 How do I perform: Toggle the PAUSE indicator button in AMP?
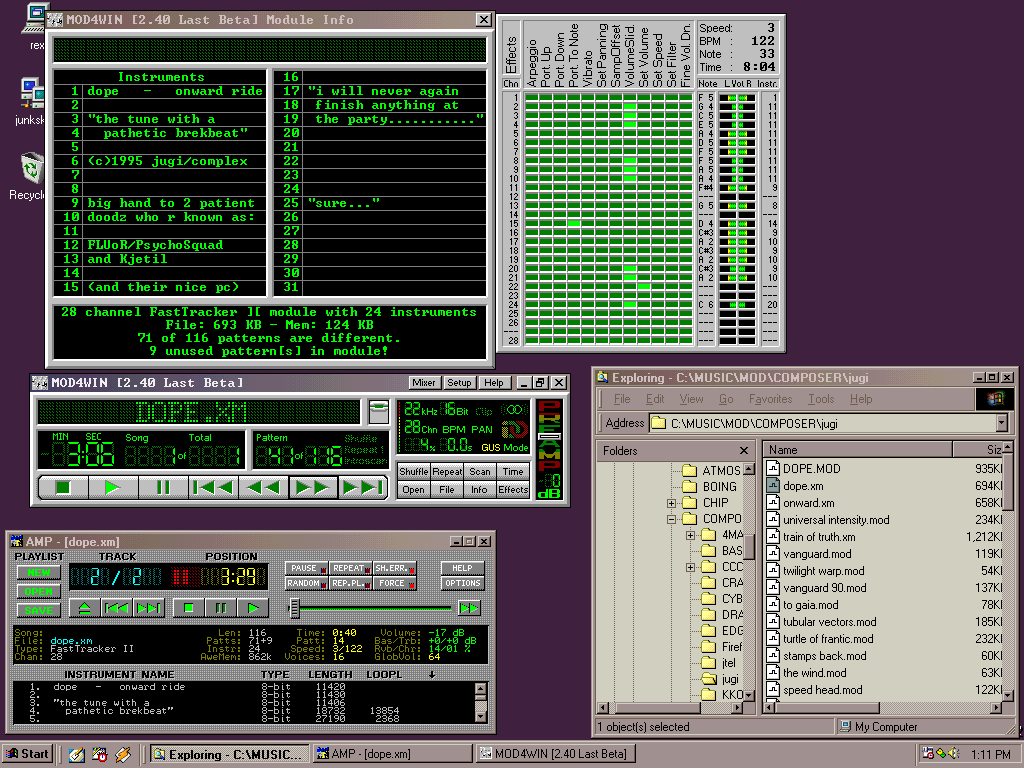click(x=306, y=568)
